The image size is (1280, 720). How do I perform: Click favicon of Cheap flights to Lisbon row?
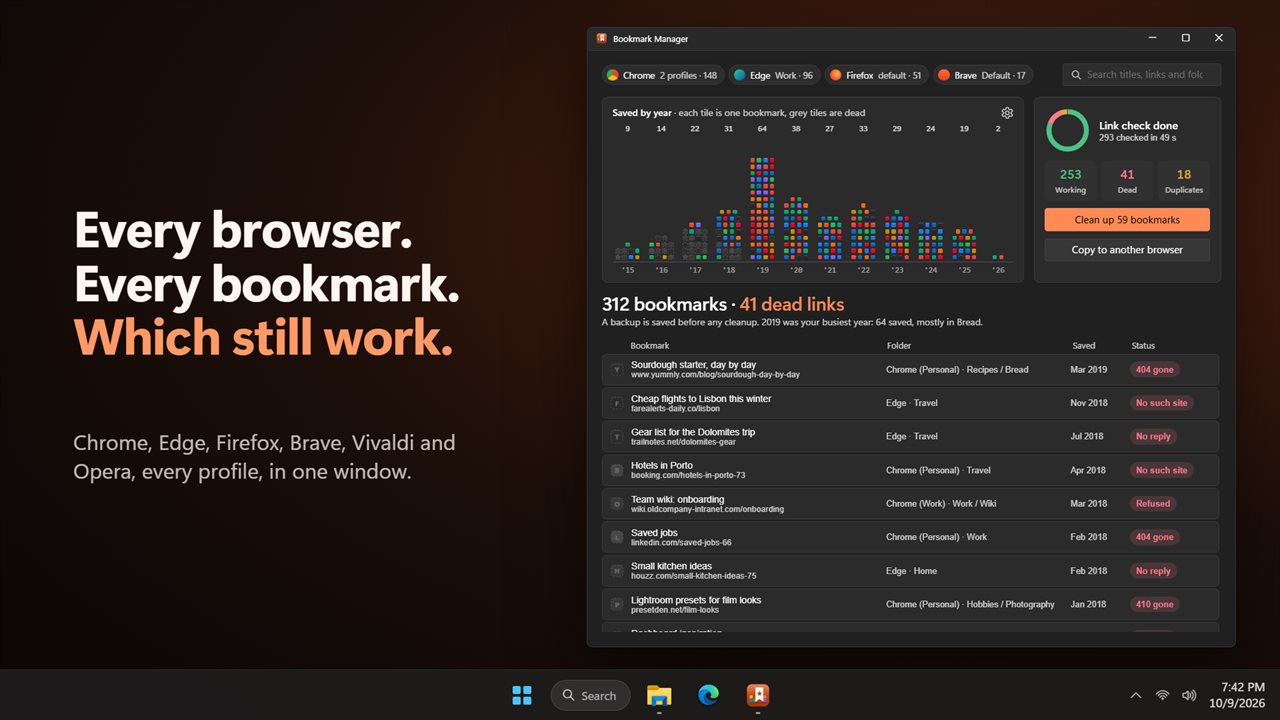tap(617, 403)
